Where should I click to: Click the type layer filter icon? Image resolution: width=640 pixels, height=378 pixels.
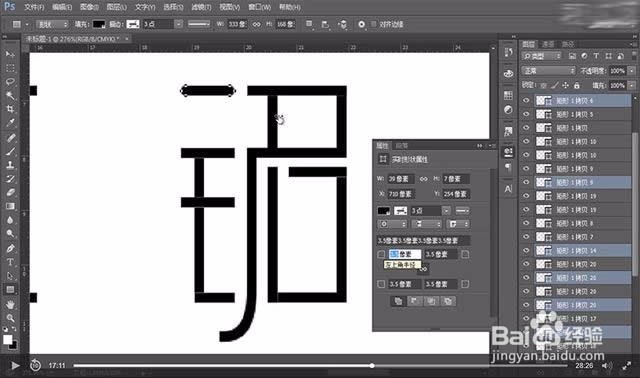tap(596, 56)
